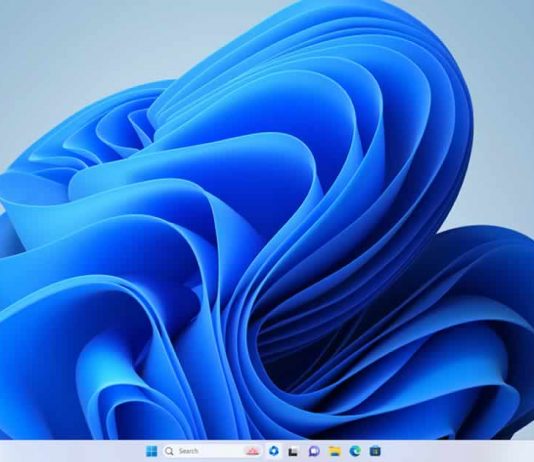
Task: Open Task View on the taskbar
Action: pos(293,451)
